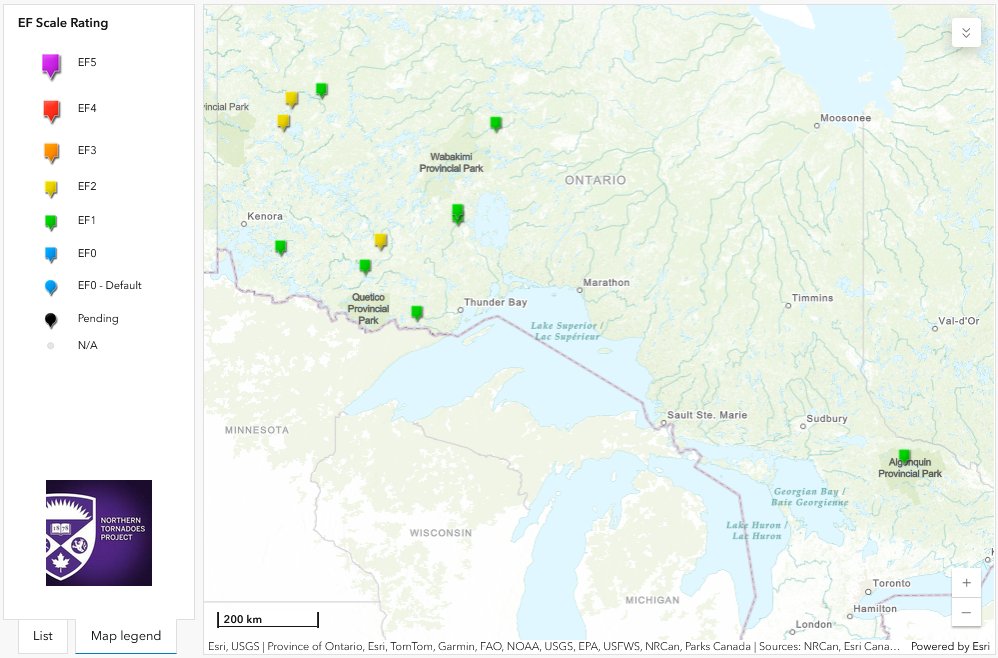Zoom in on the map
The image size is (998, 658).
966,583
